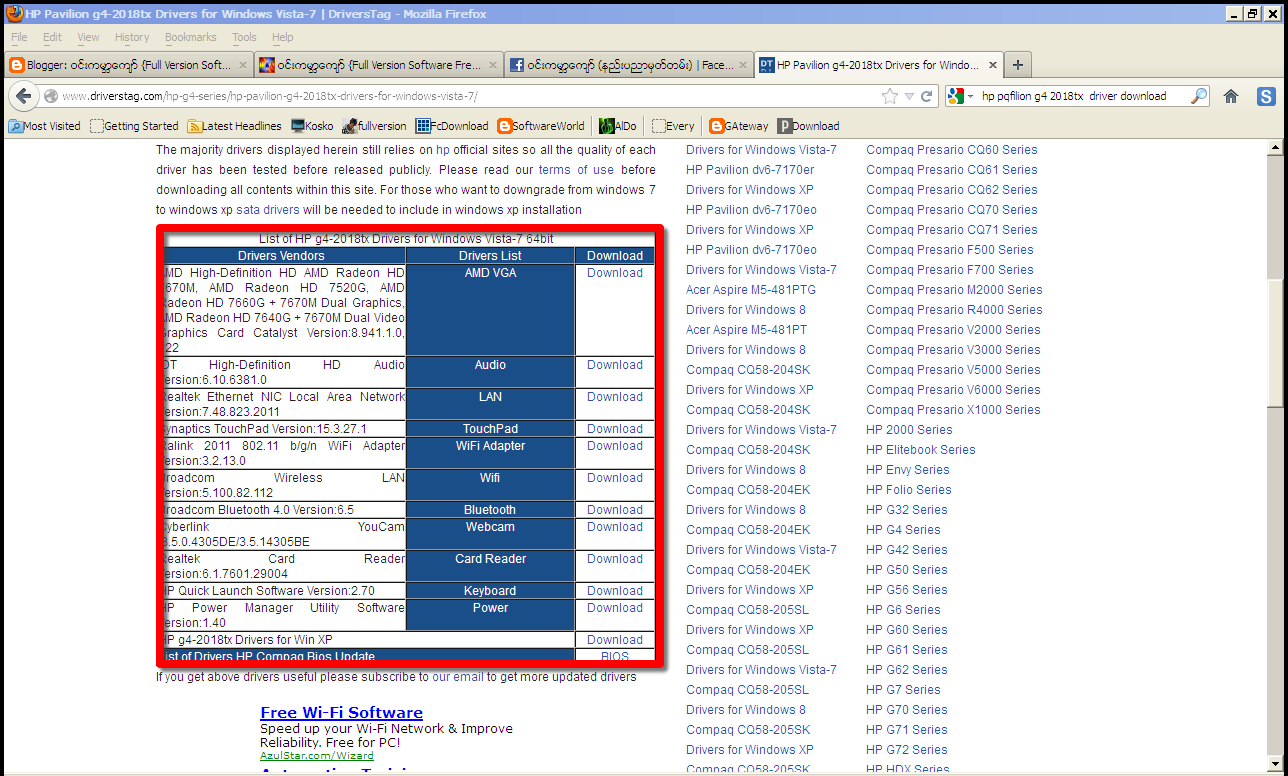Open the Getting Started bookmark
Screen dimensions: 1288x776
[134, 126]
